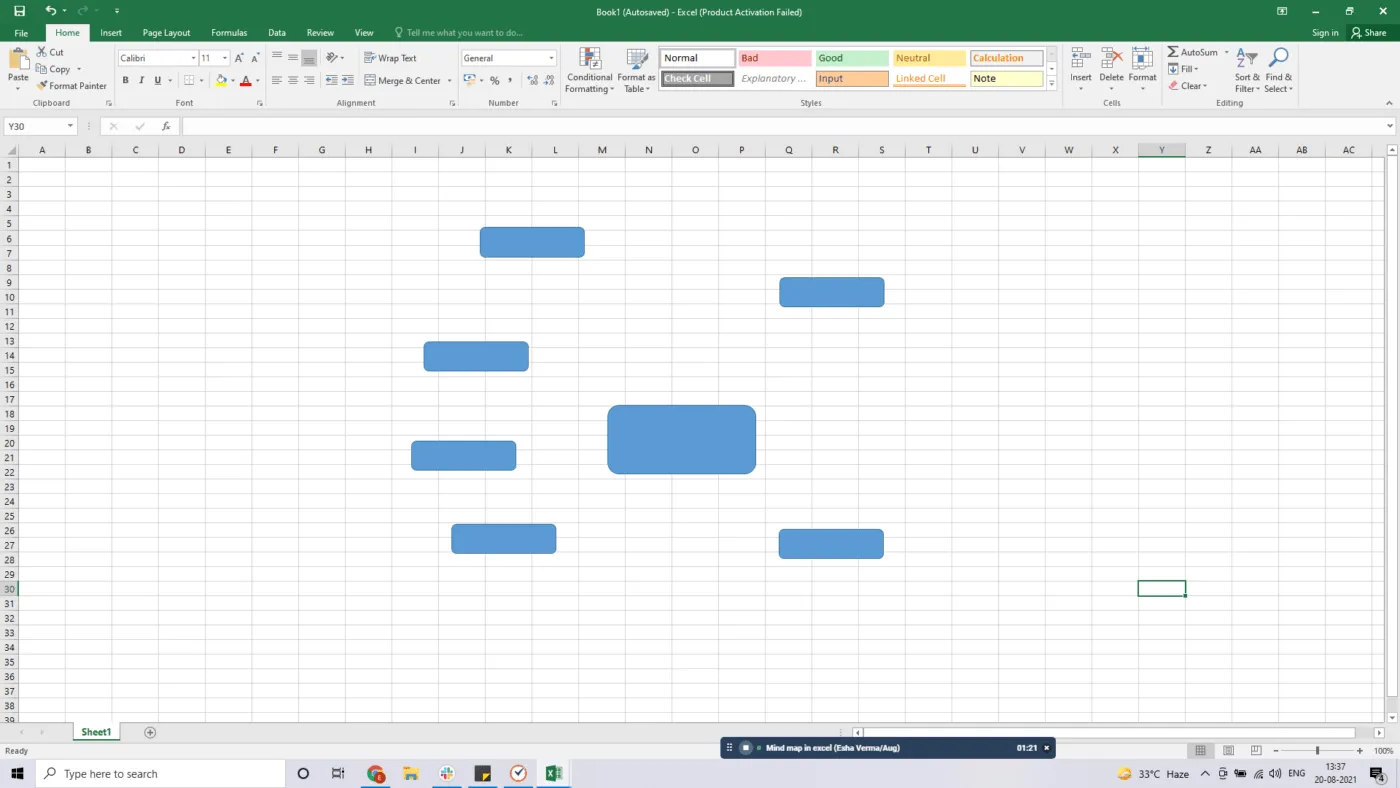
Task: Open the Sort & Filter tool
Action: (x=1245, y=69)
